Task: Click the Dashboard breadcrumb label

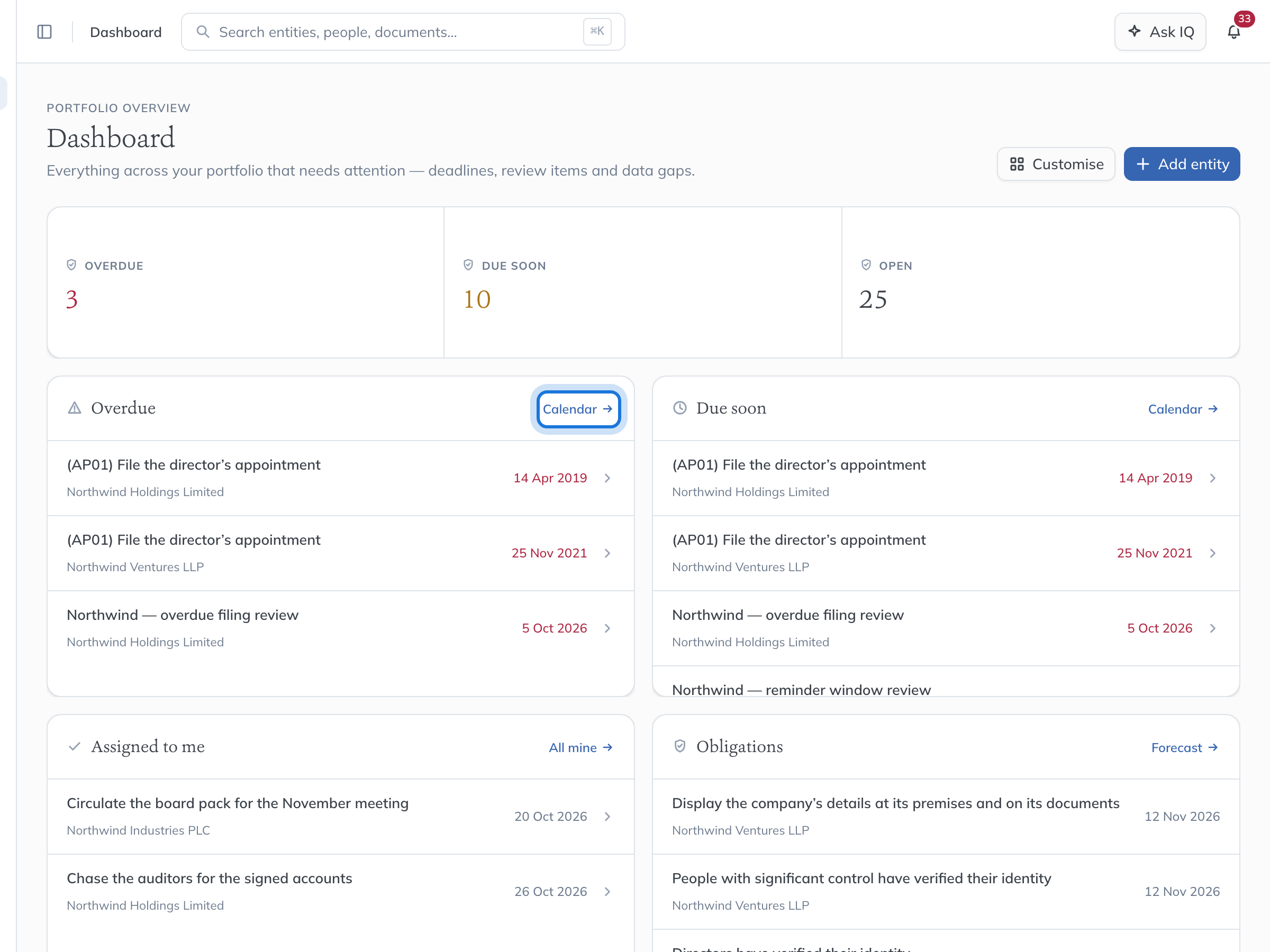Action: pos(126,32)
